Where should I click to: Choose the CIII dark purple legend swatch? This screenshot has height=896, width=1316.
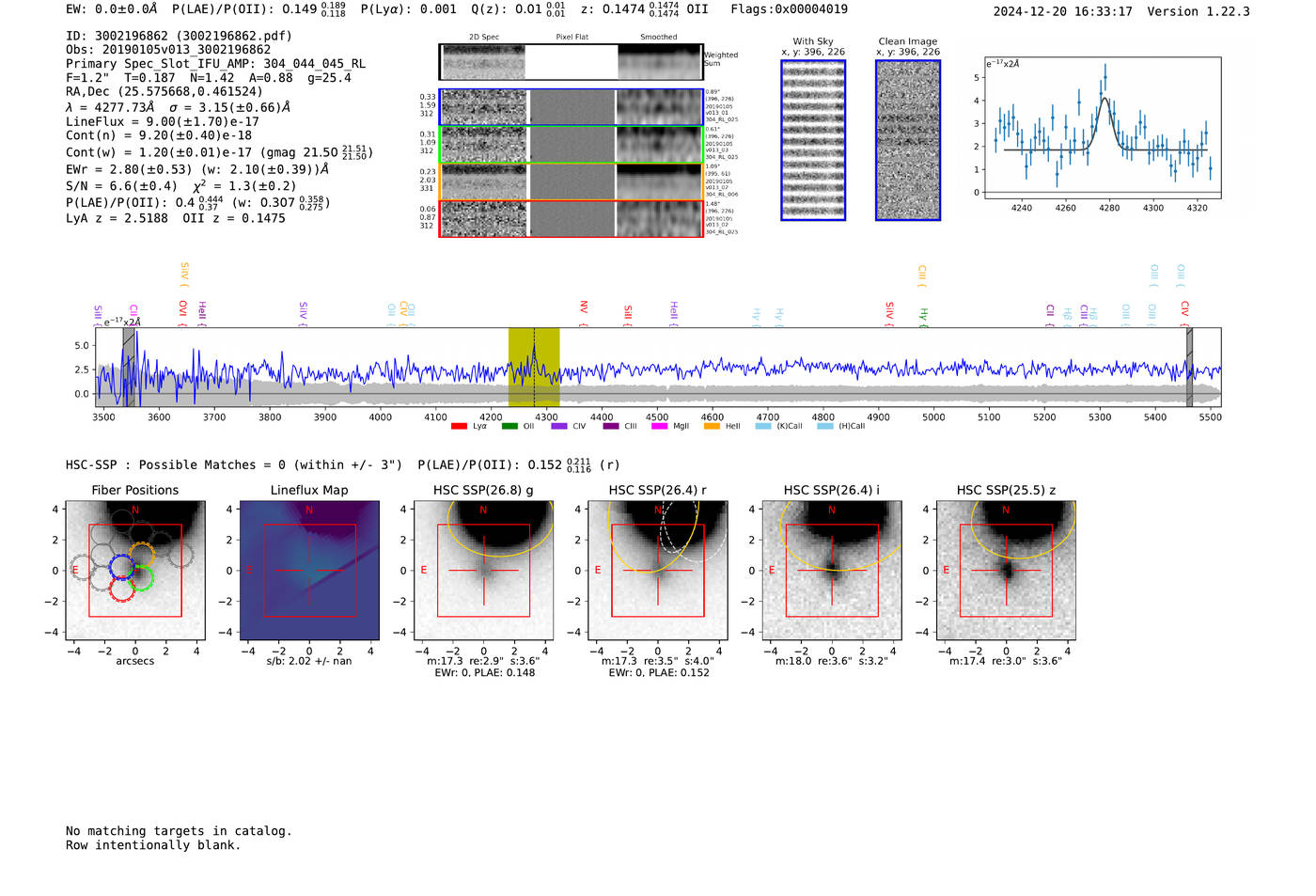[611, 427]
